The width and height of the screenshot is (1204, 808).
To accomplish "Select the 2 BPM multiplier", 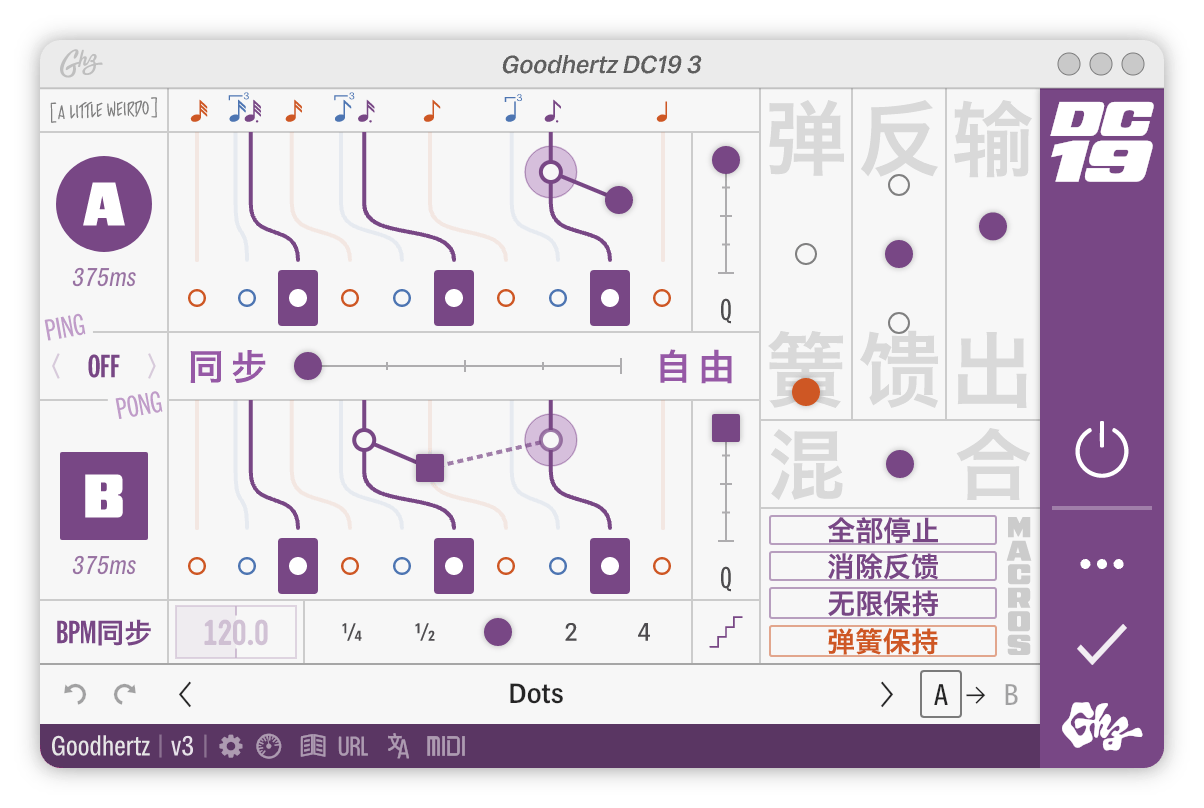I will click(x=571, y=632).
